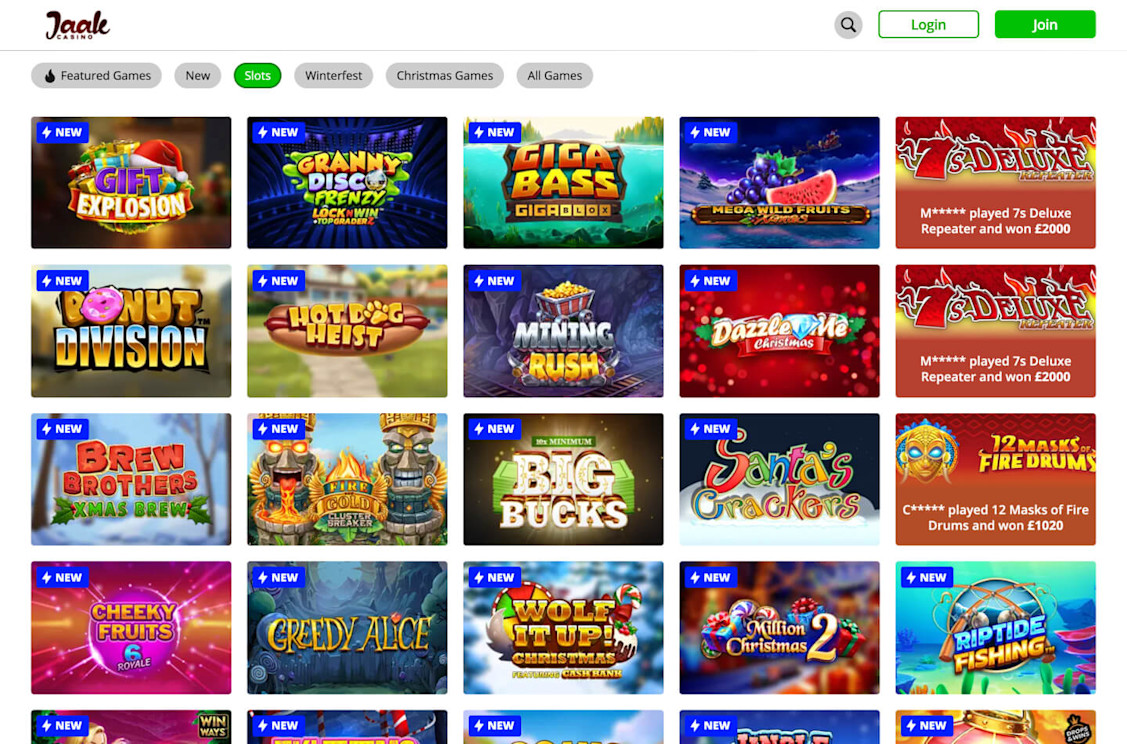
Task: Click the NEW lightning badge on Cheeky Fruits
Action: point(62,577)
